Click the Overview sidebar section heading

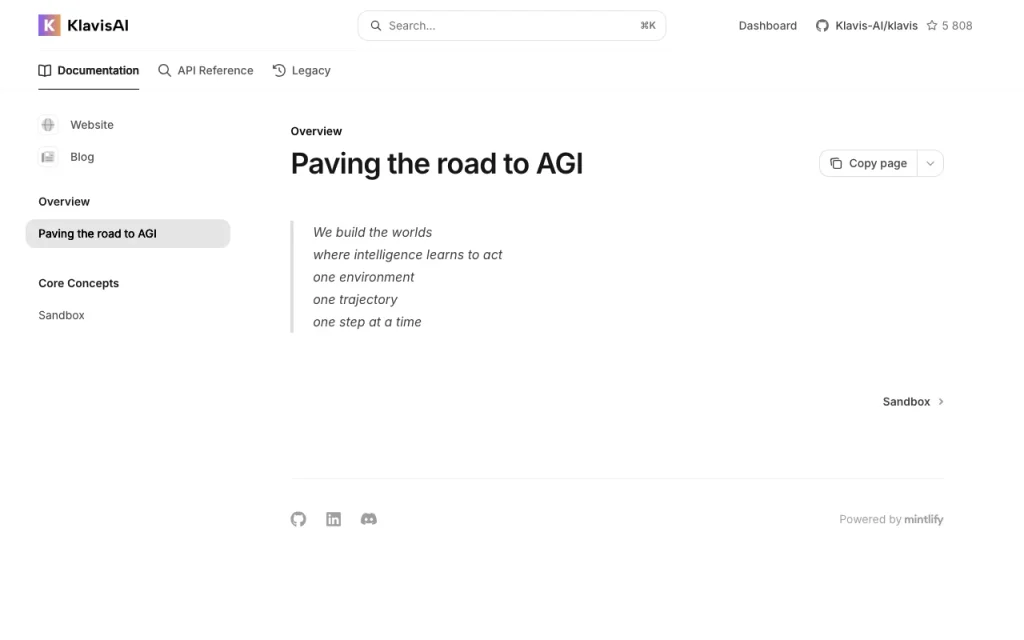tap(64, 202)
